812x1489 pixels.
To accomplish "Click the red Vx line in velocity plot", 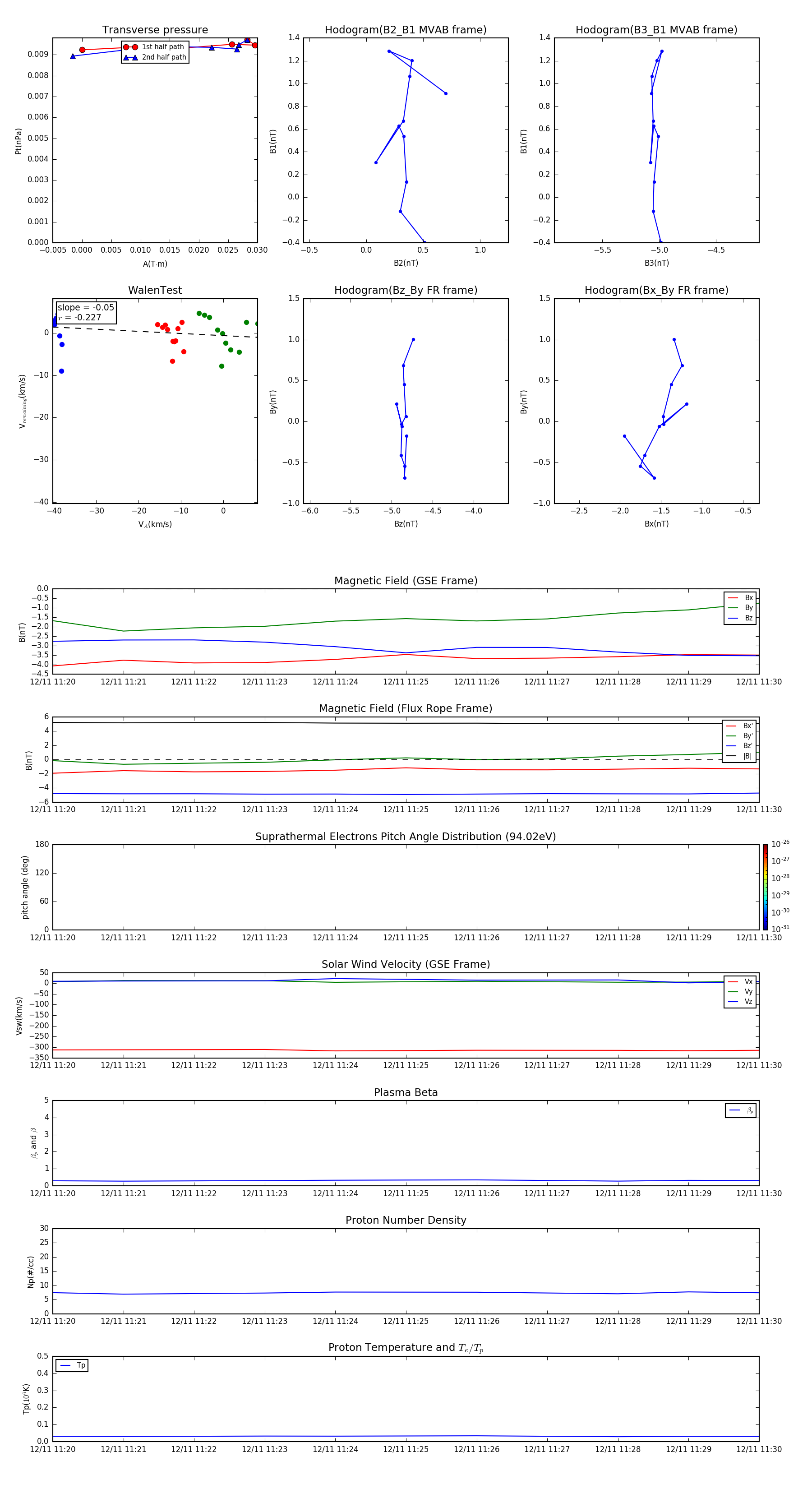I will pyautogui.click(x=406, y=1050).
